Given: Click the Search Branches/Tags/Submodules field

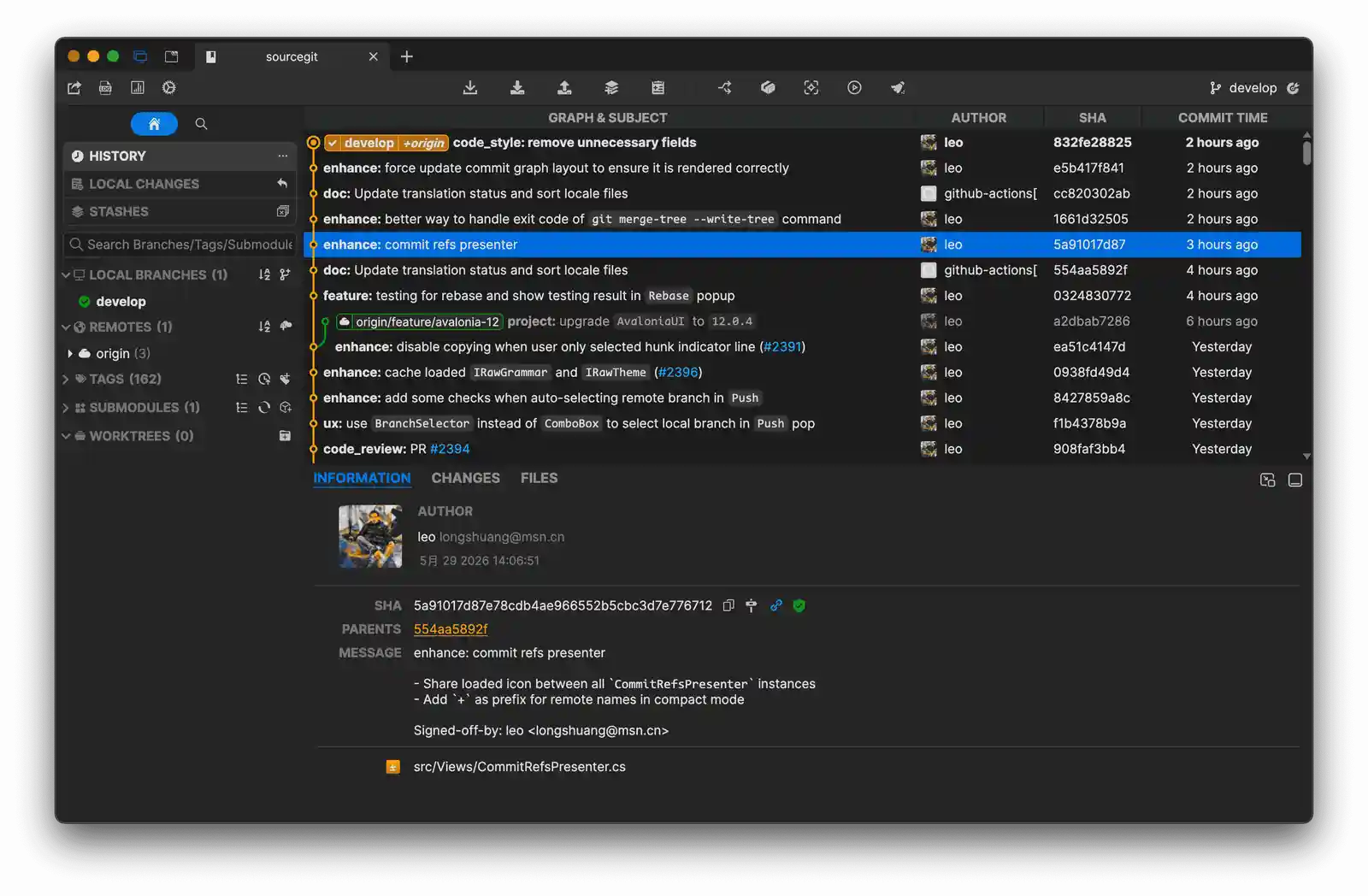Looking at the screenshot, I should [x=180, y=245].
